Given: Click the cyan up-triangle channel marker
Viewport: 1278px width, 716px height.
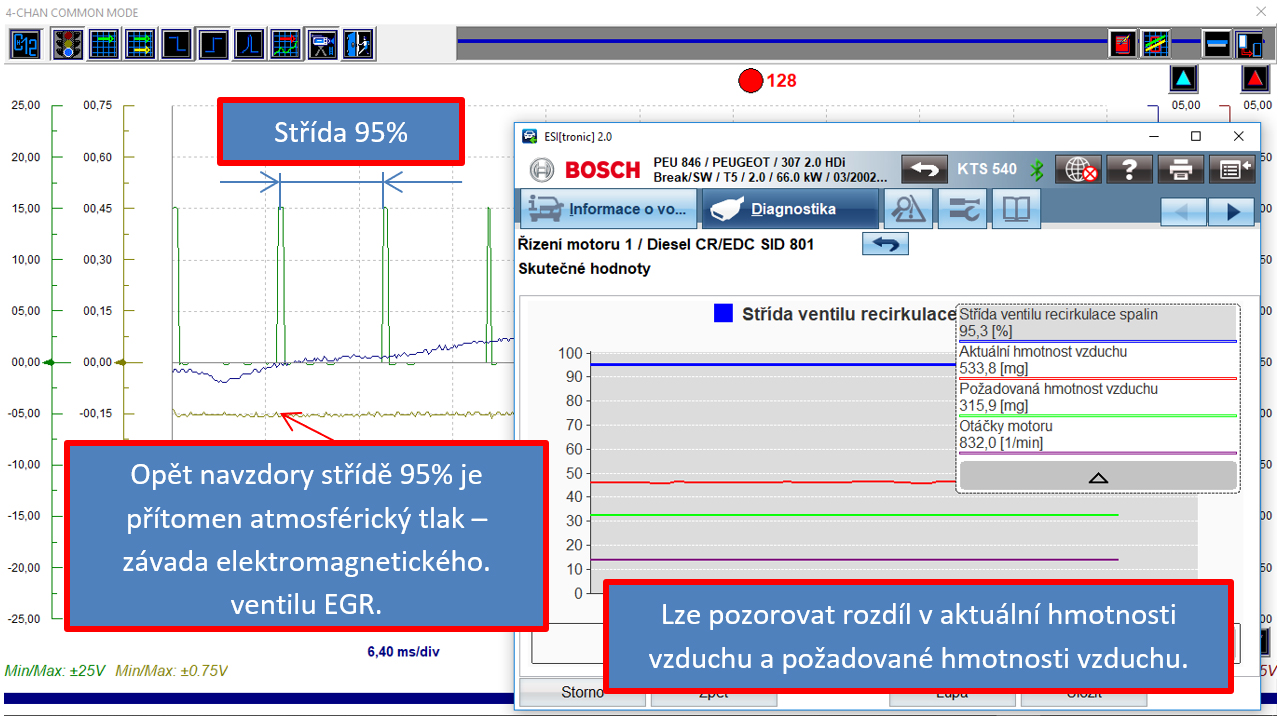Looking at the screenshot, I should (x=1184, y=78).
